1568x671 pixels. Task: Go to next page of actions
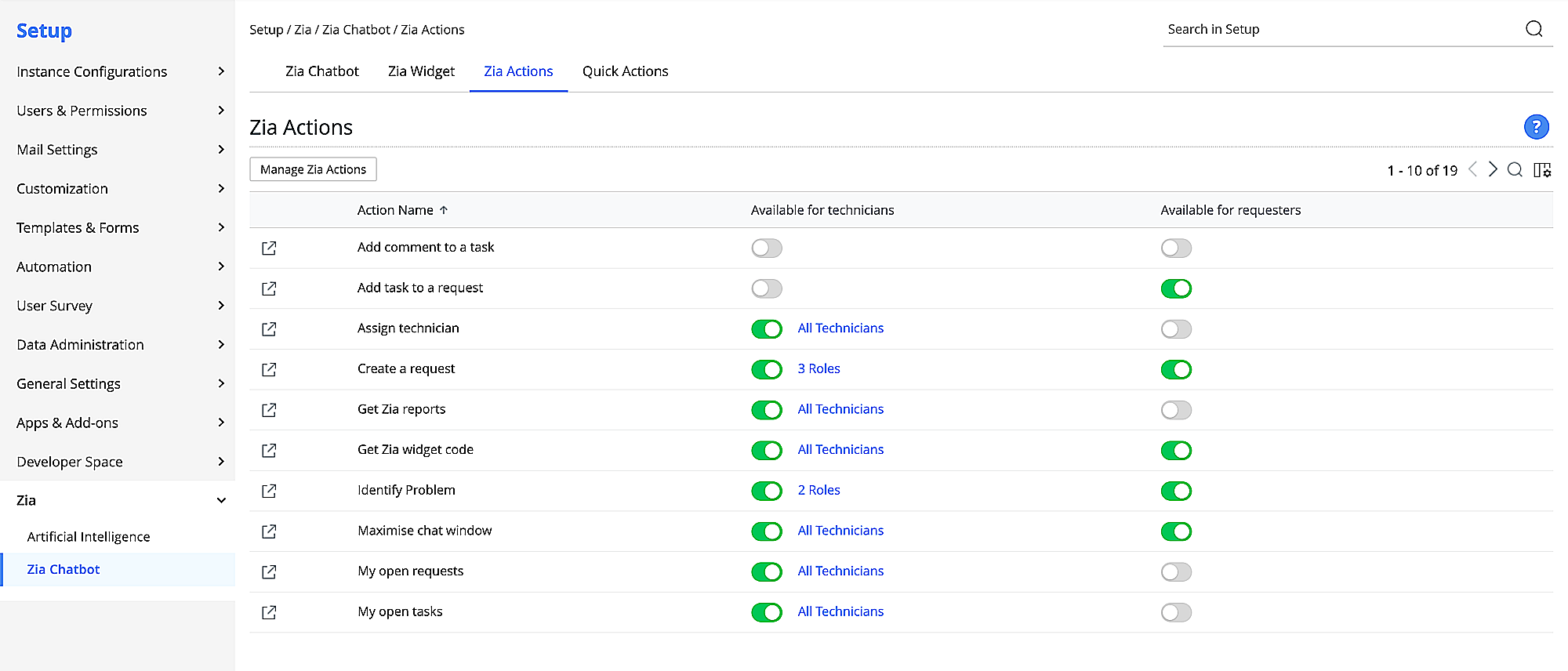pos(1493,169)
